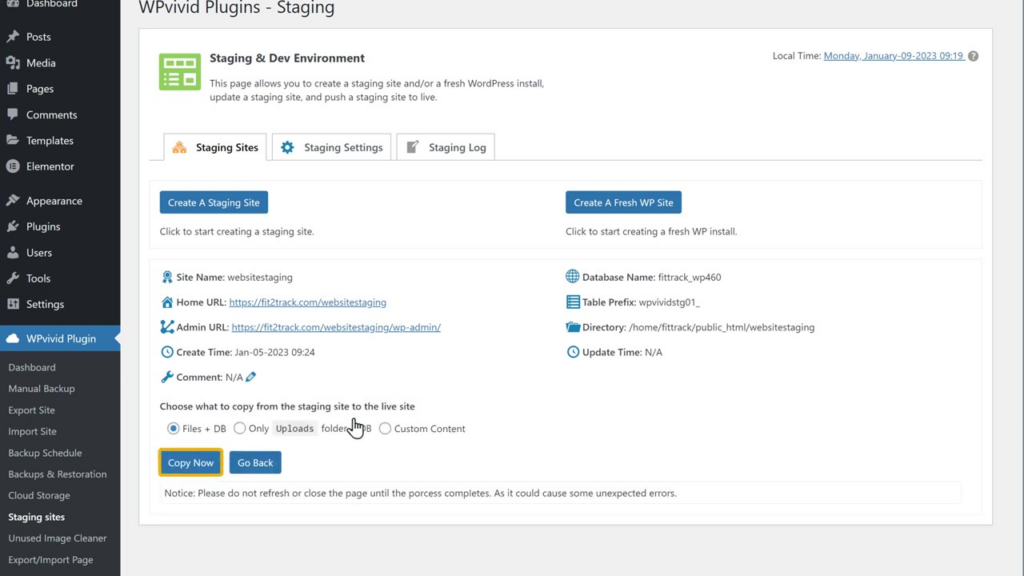This screenshot has width=1024, height=576.
Task: Click the Local Time date link
Action: click(x=893, y=56)
